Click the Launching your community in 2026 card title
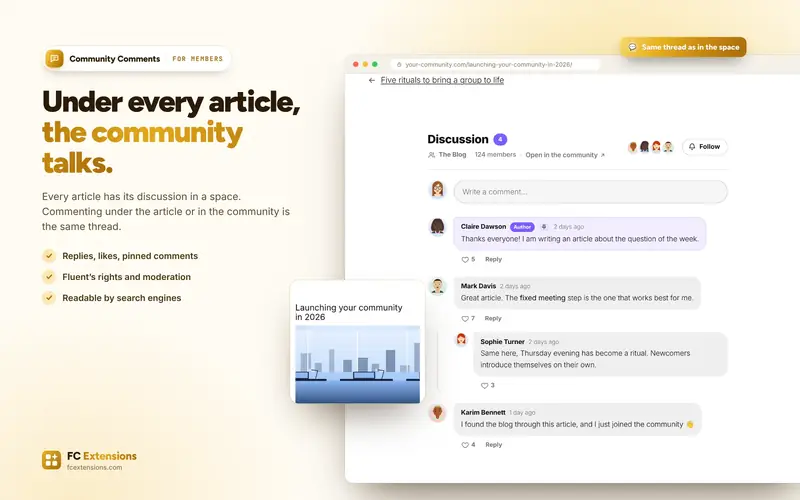Screen dimensions: 800x500 348,312
